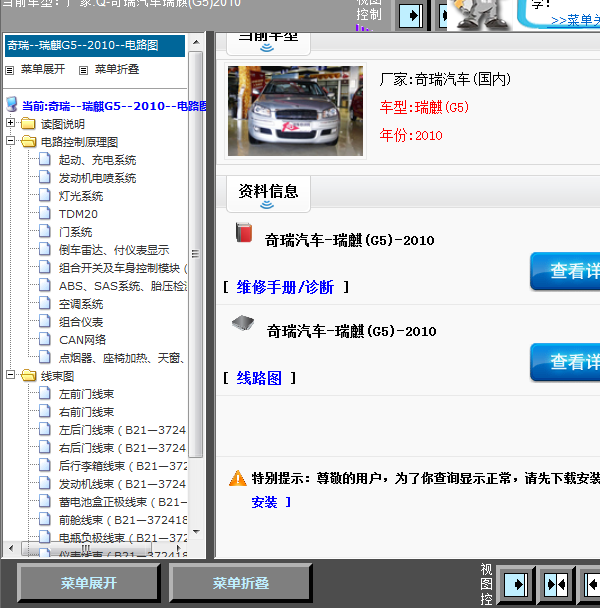The height and width of the screenshot is (608, 600).
Task: Click bottom split-center view control icon
Action: pyautogui.click(x=556, y=584)
